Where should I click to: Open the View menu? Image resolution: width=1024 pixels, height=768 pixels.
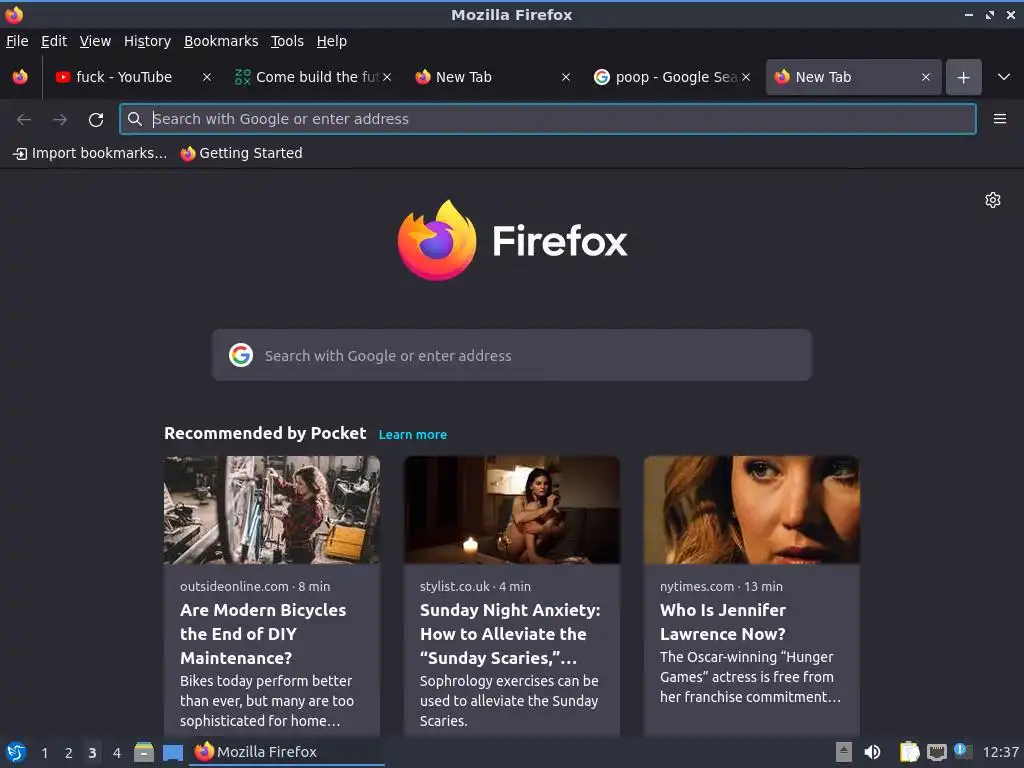(x=95, y=41)
